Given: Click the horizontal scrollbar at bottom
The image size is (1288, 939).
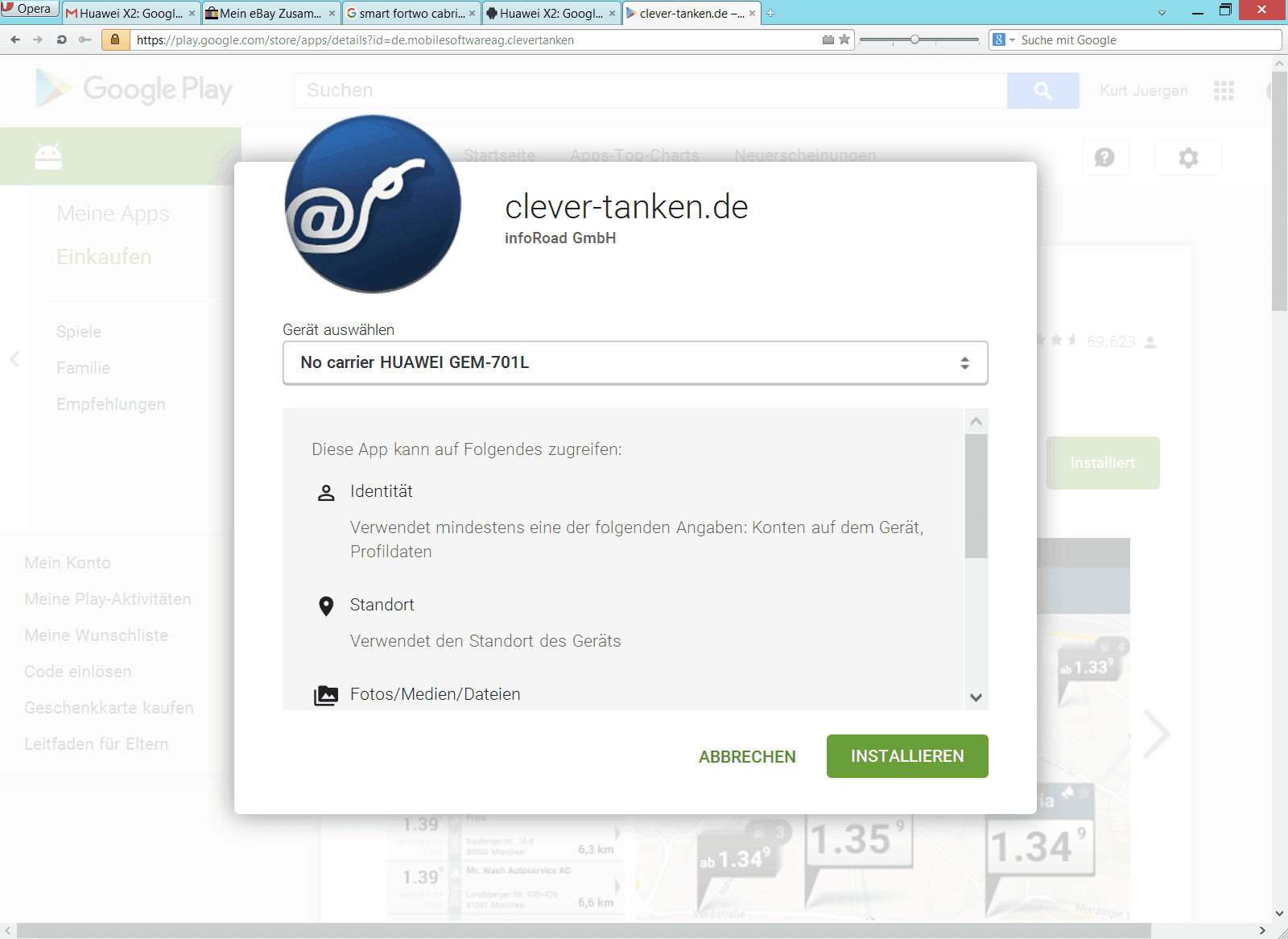Looking at the screenshot, I should pos(584,930).
